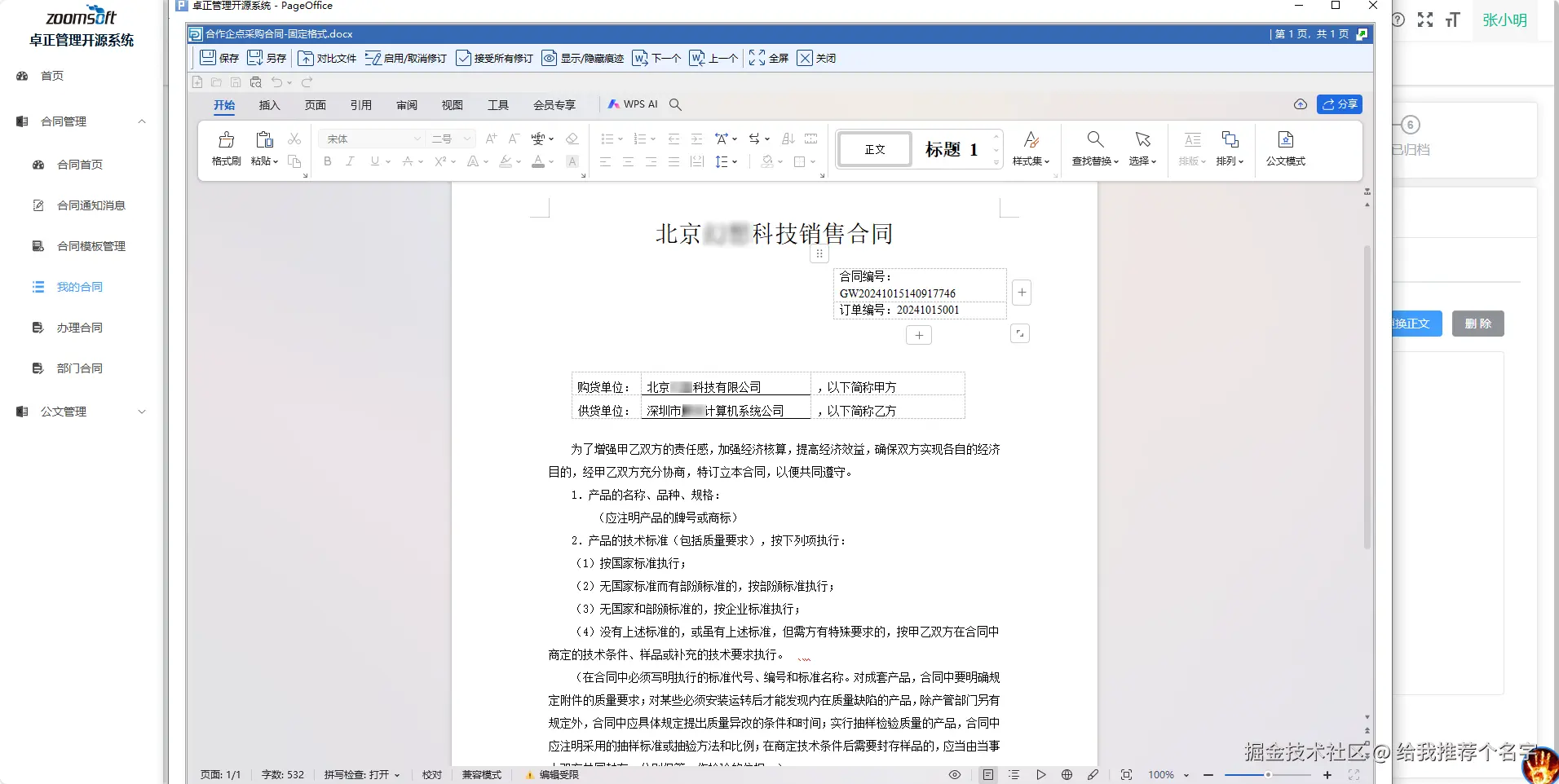
Task: Toggle bold formatting
Action: [x=328, y=161]
